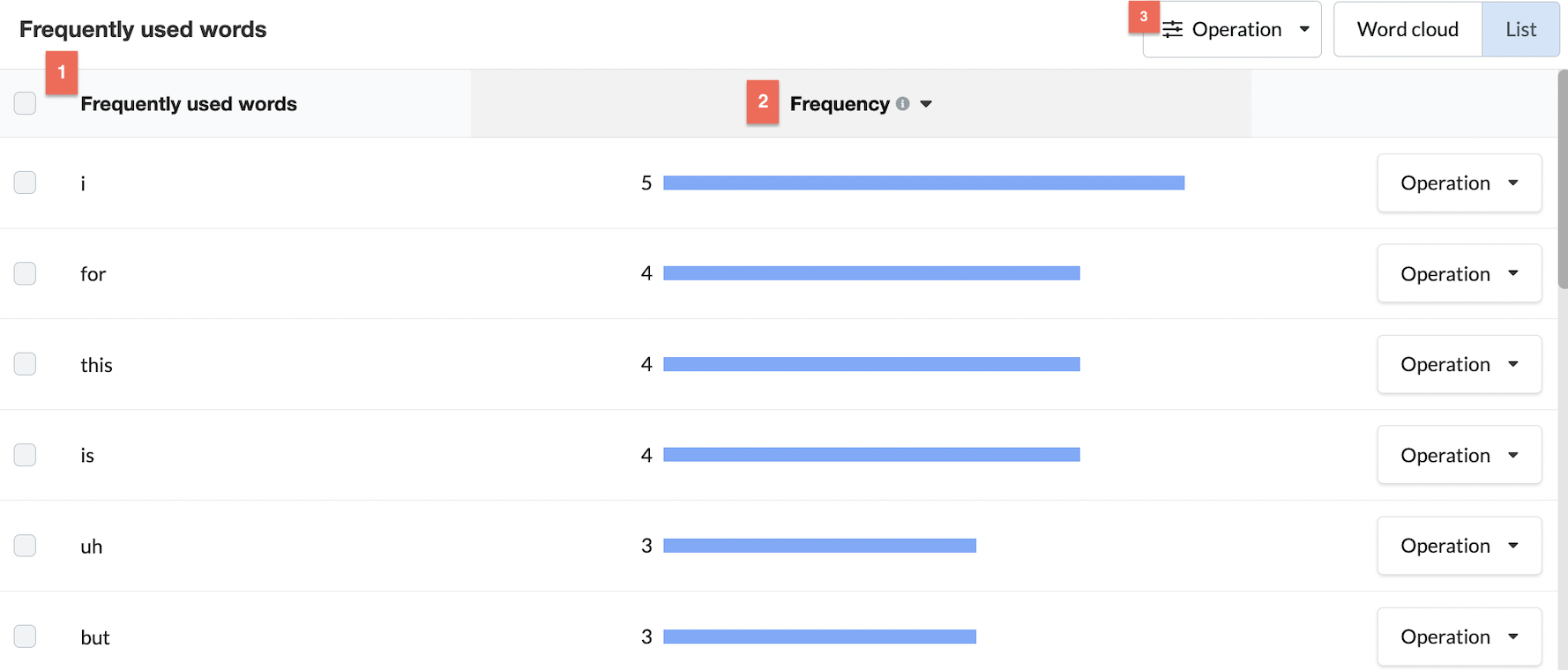Viewport: 1568px width, 670px height.
Task: Switch to Word cloud view
Action: pyautogui.click(x=1407, y=29)
